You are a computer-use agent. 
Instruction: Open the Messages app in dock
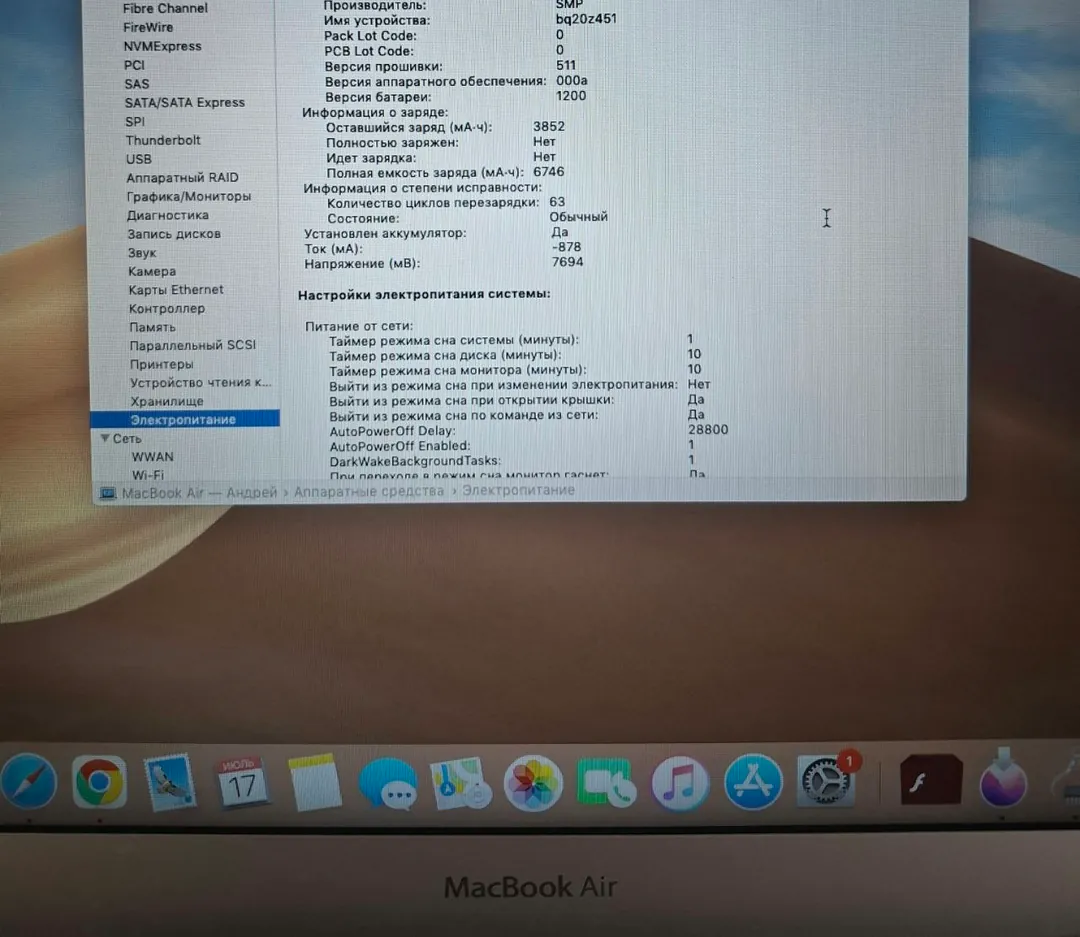387,784
